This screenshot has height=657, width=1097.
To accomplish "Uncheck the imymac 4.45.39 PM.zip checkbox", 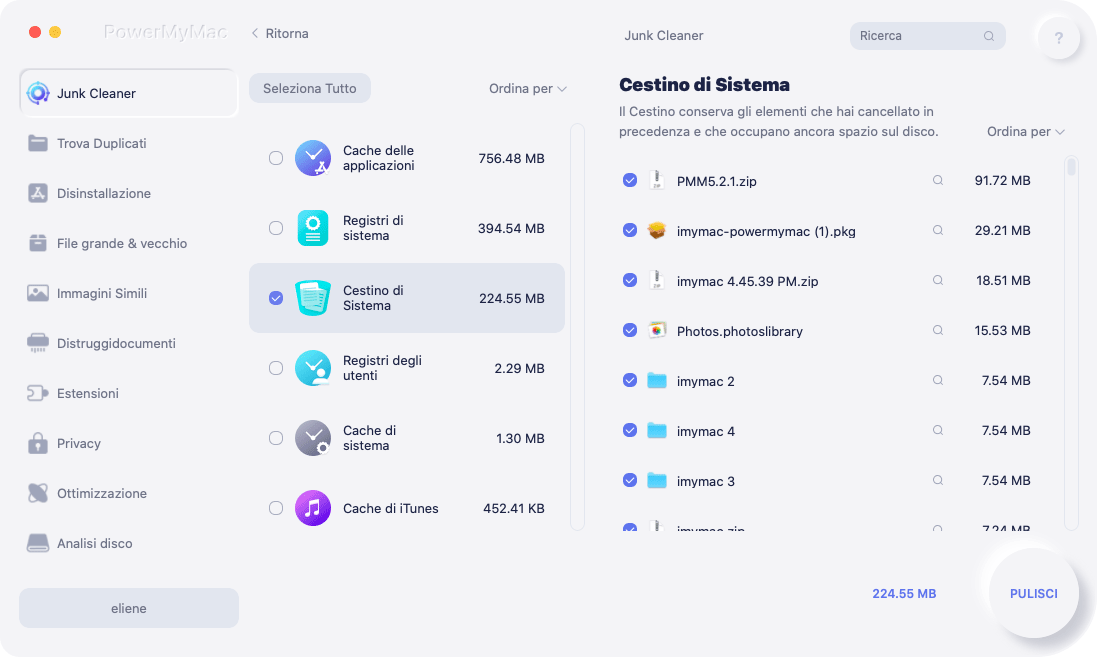I will coord(630,281).
